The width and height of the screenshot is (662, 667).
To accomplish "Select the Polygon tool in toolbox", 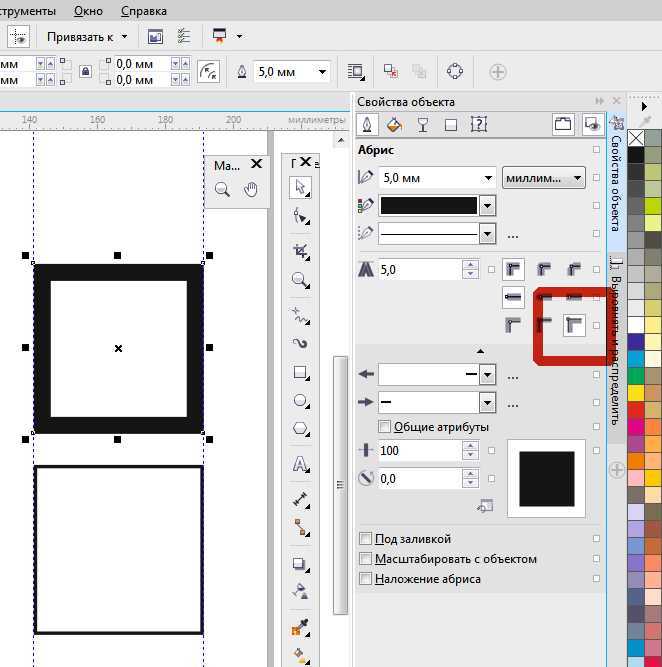I will coord(300,429).
